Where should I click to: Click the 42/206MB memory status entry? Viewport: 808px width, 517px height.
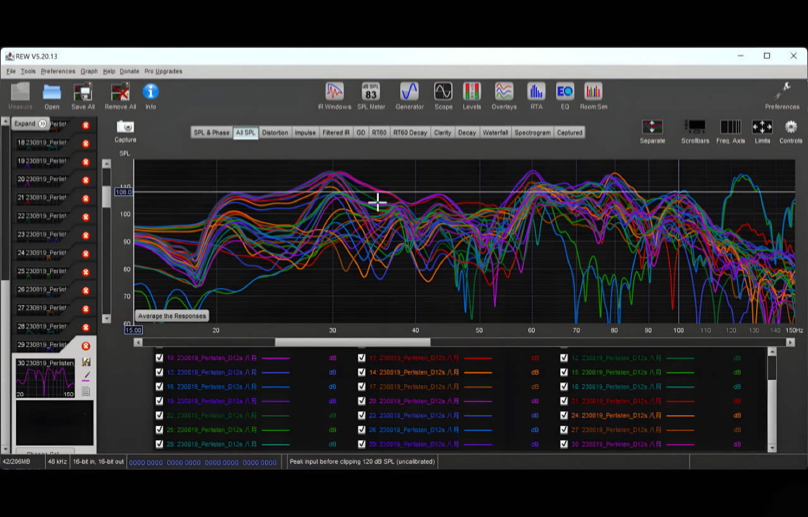coord(16,462)
